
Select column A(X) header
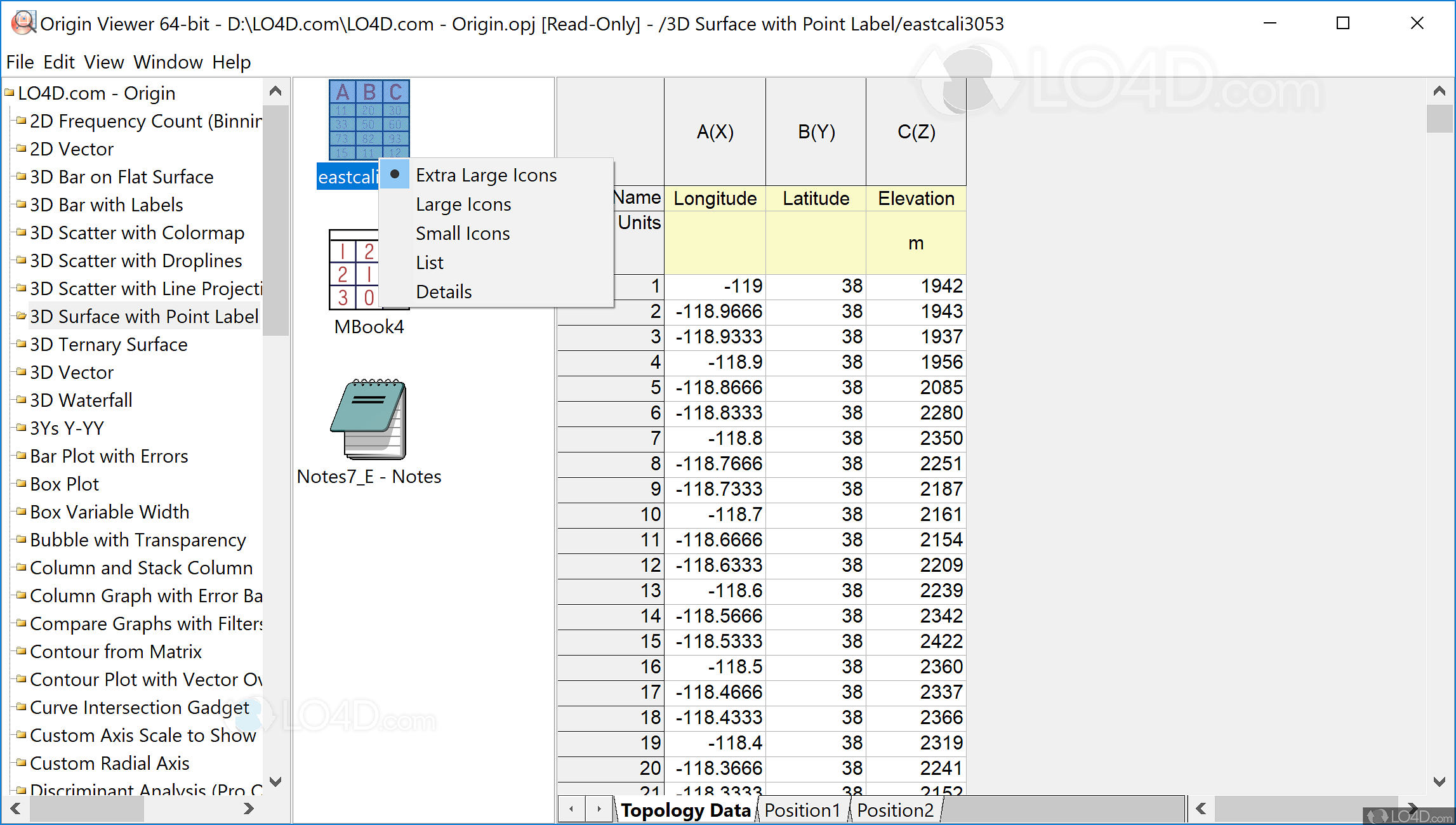(715, 132)
